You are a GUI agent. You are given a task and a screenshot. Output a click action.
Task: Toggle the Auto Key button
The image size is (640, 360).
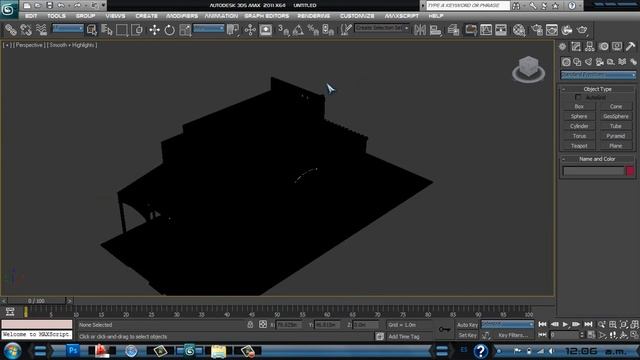467,325
